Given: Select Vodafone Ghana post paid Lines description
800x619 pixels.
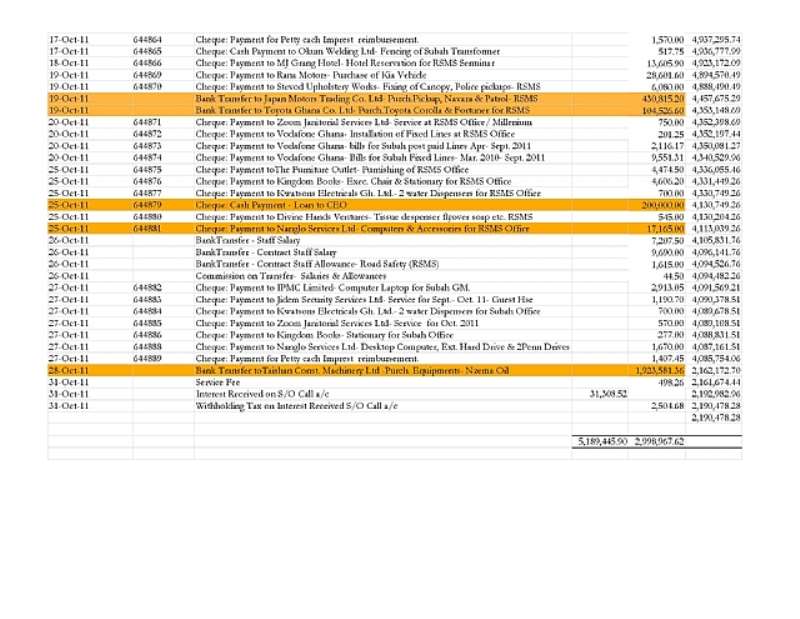Looking at the screenshot, I should tap(363, 146).
